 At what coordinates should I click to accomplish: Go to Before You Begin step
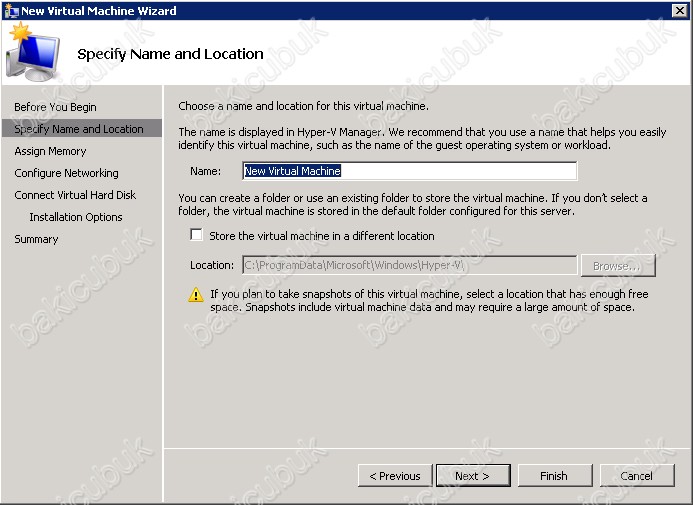(55, 107)
